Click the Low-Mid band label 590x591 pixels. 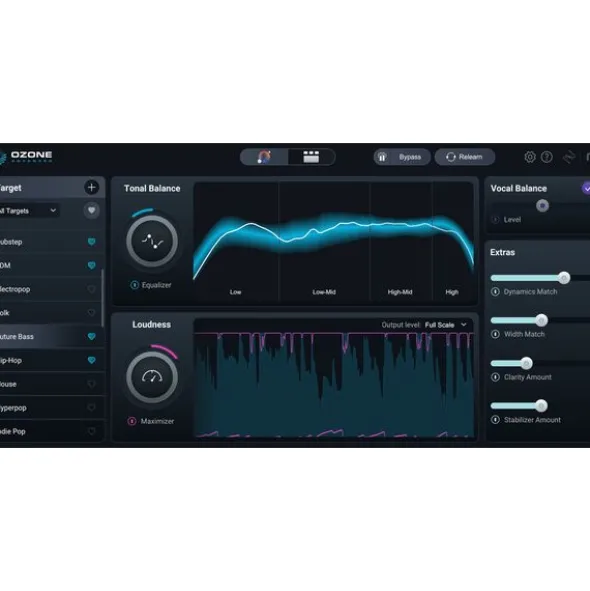pyautogui.click(x=324, y=292)
